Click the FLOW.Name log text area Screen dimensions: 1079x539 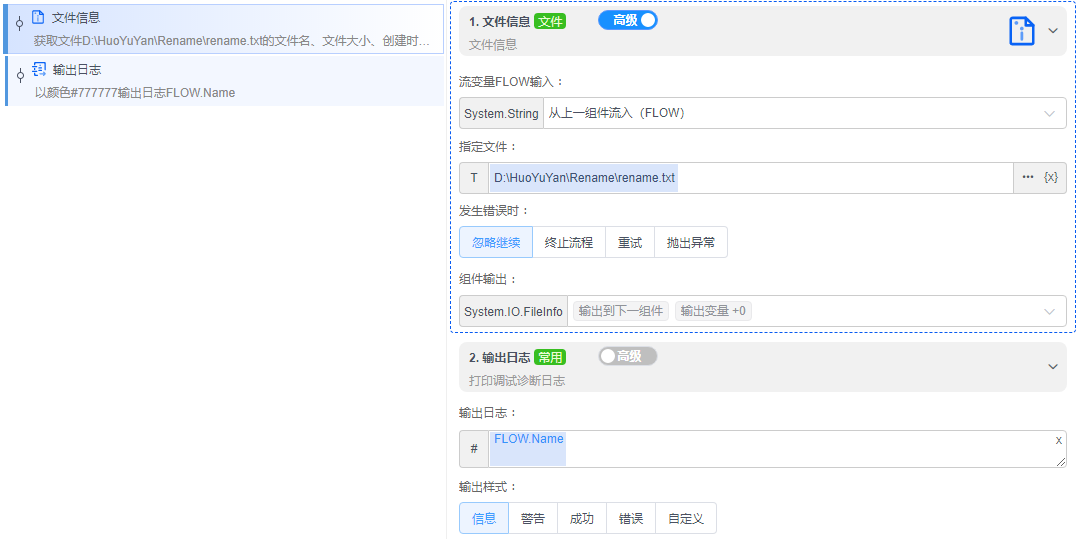[778, 449]
